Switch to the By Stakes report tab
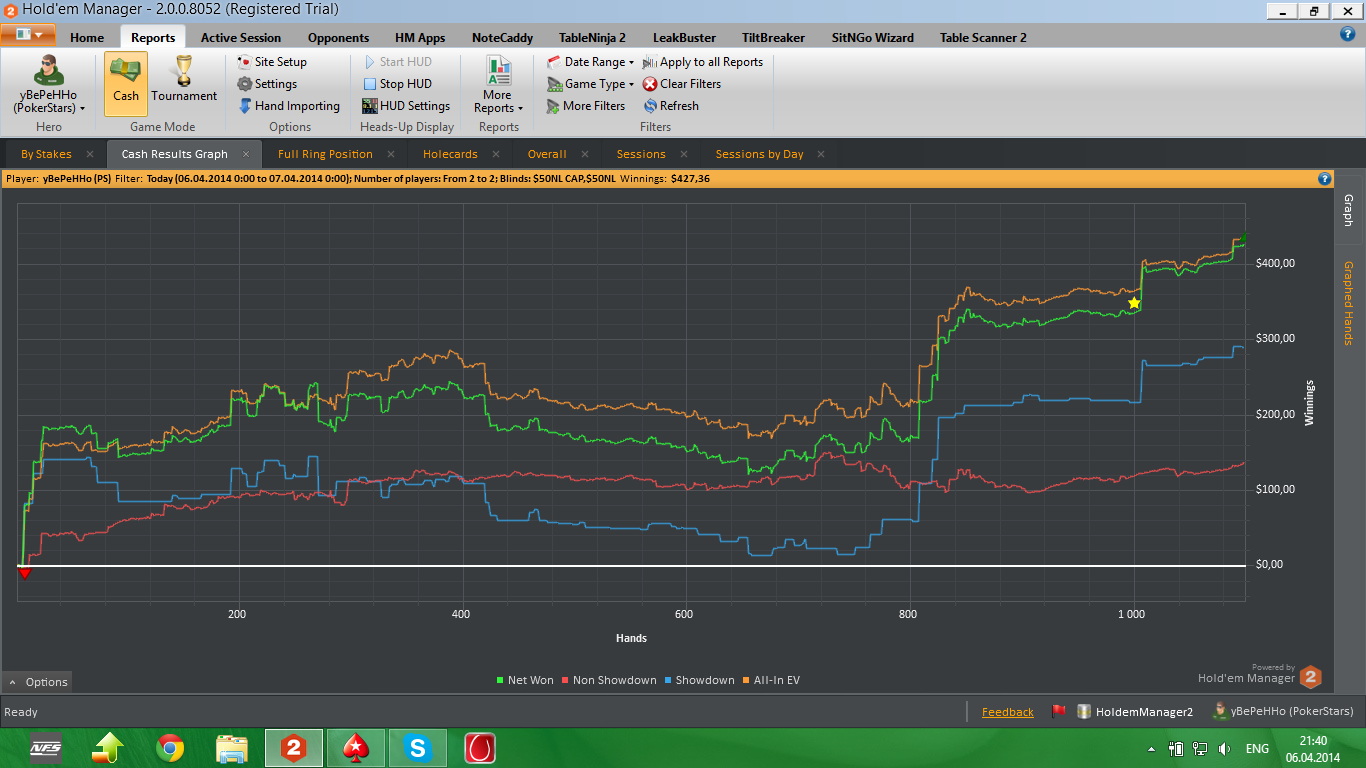Image resolution: width=1366 pixels, height=768 pixels. click(46, 154)
